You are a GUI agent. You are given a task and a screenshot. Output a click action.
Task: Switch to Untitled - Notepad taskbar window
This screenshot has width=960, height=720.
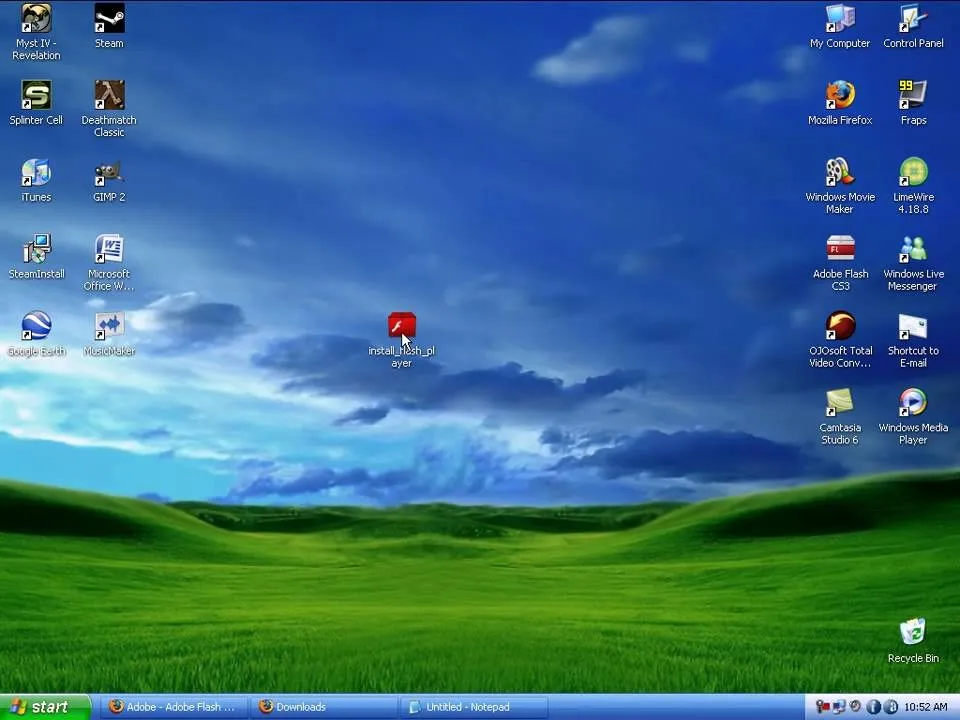[474, 707]
